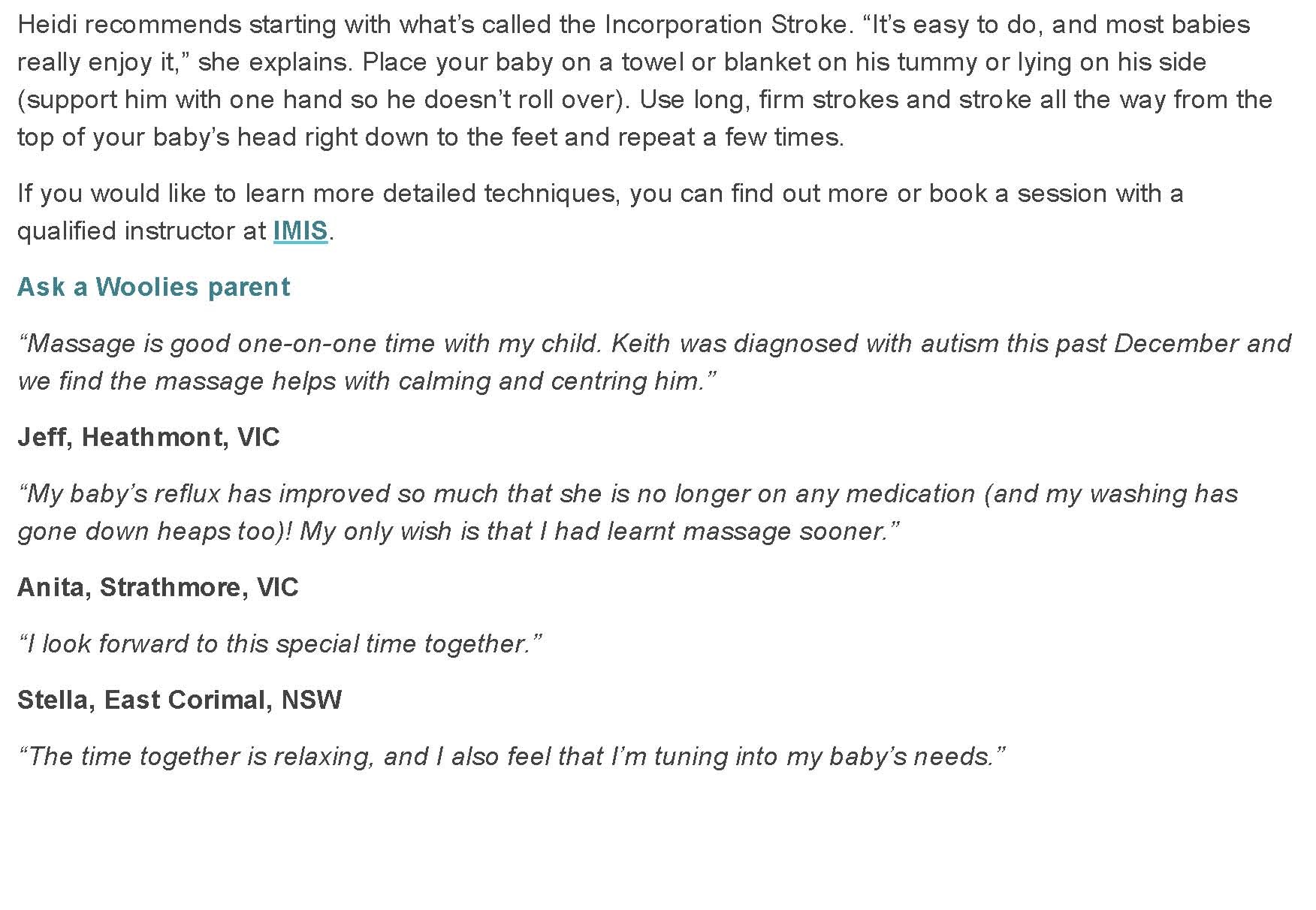The width and height of the screenshot is (1316, 910).
Task: Click the phrase 'qualified instructor at'
Action: [x=142, y=231]
